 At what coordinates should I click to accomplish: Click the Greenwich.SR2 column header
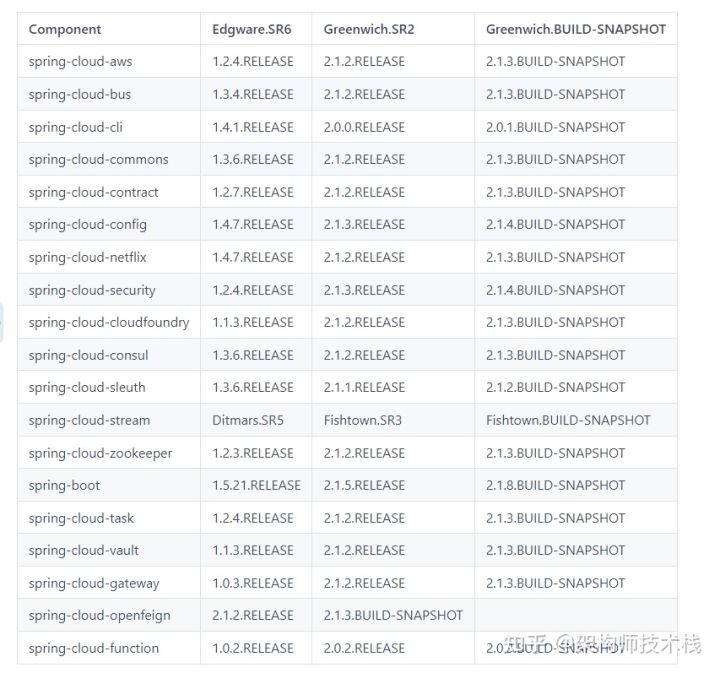369,29
